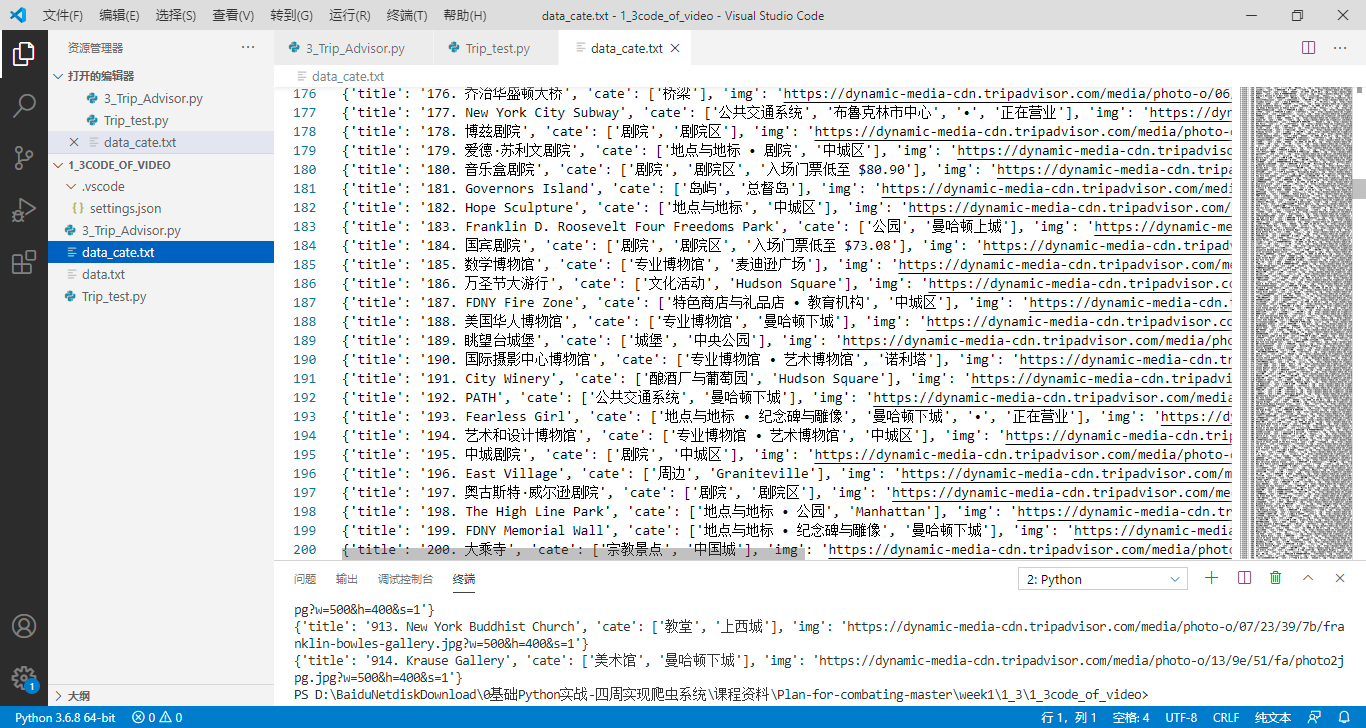
Task: Open the terminal selector '2: Python' dropdown
Action: pos(1104,579)
